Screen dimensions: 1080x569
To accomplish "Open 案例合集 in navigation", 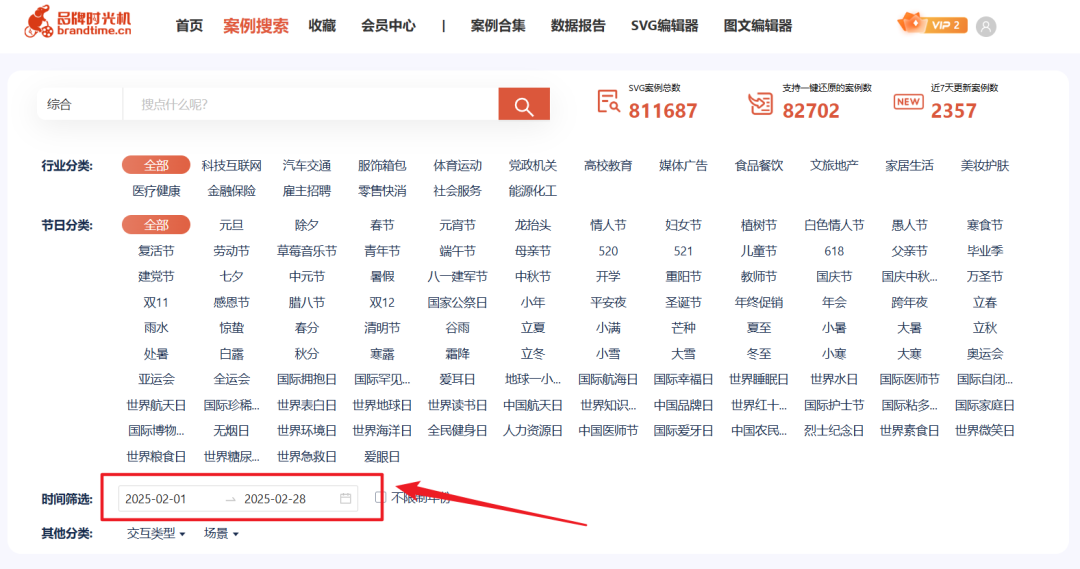I will tap(498, 25).
